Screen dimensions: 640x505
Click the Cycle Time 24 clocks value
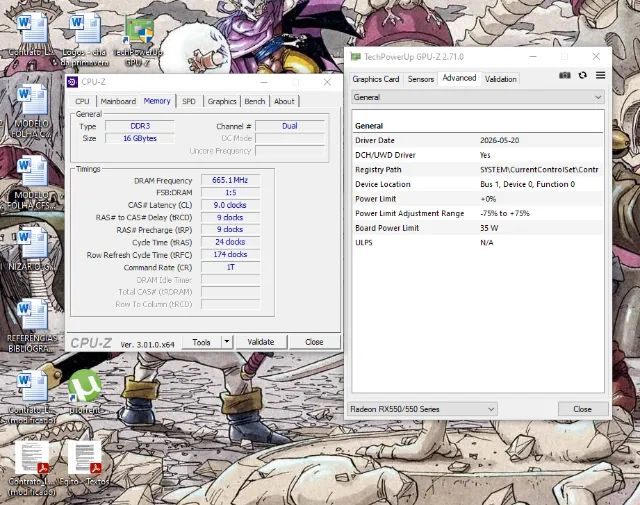[x=231, y=242]
